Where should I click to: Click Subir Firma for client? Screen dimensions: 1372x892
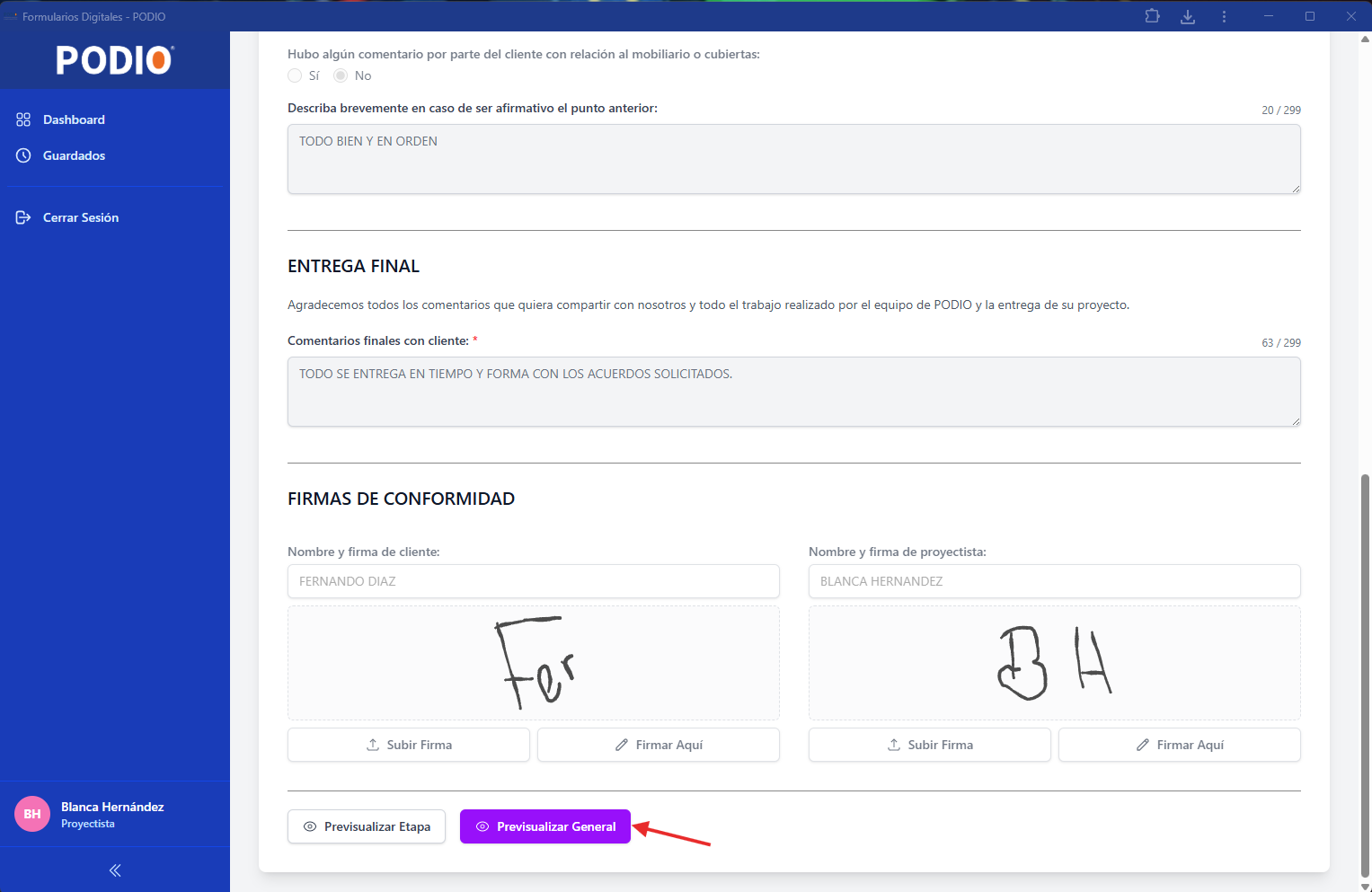click(409, 745)
